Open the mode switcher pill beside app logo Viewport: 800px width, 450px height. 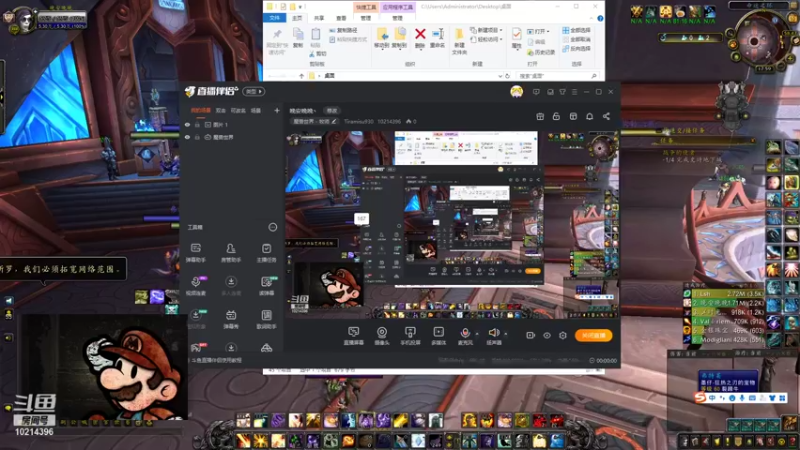(254, 91)
